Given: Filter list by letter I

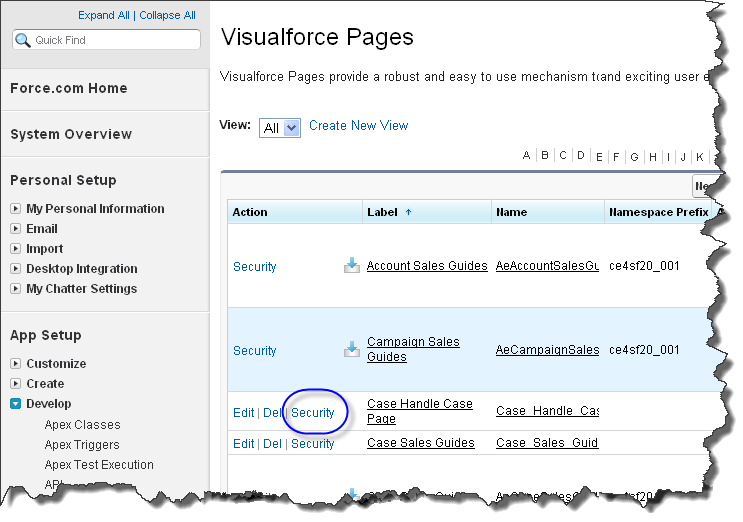Looking at the screenshot, I should (669, 157).
